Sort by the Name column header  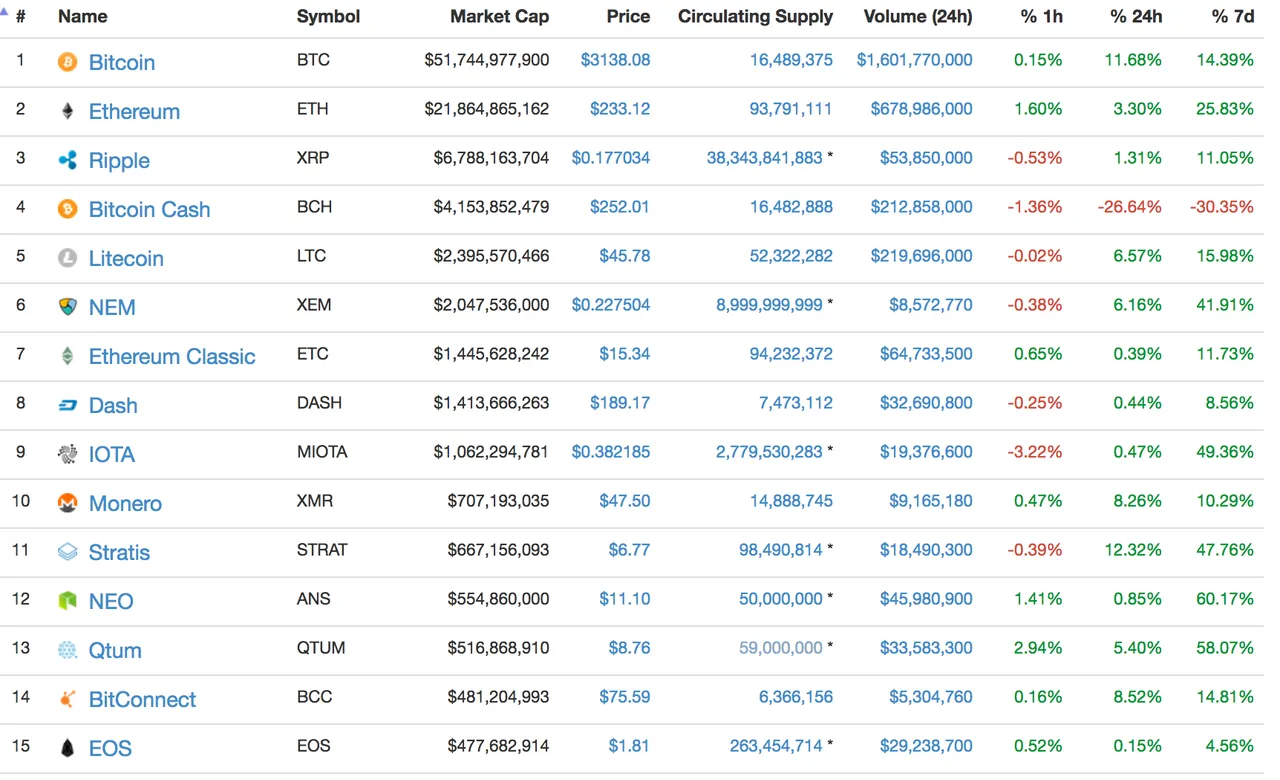tap(82, 17)
